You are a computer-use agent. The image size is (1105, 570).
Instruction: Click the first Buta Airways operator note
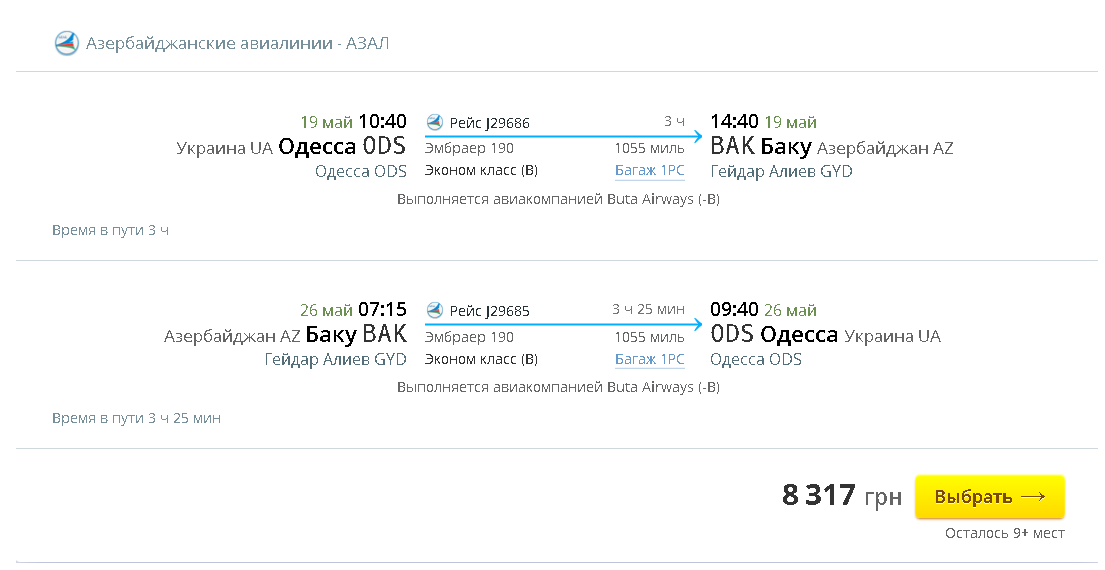coord(558,199)
